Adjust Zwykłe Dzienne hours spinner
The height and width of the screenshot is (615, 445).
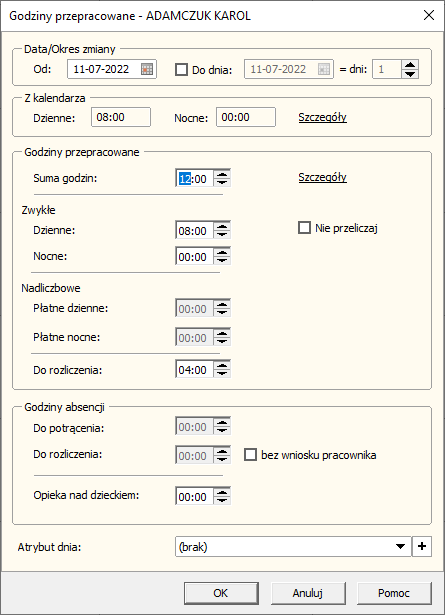pyautogui.click(x=222, y=230)
